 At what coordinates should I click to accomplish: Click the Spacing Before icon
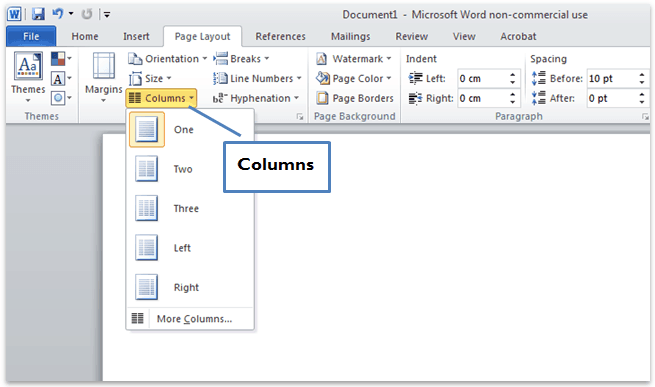538,78
